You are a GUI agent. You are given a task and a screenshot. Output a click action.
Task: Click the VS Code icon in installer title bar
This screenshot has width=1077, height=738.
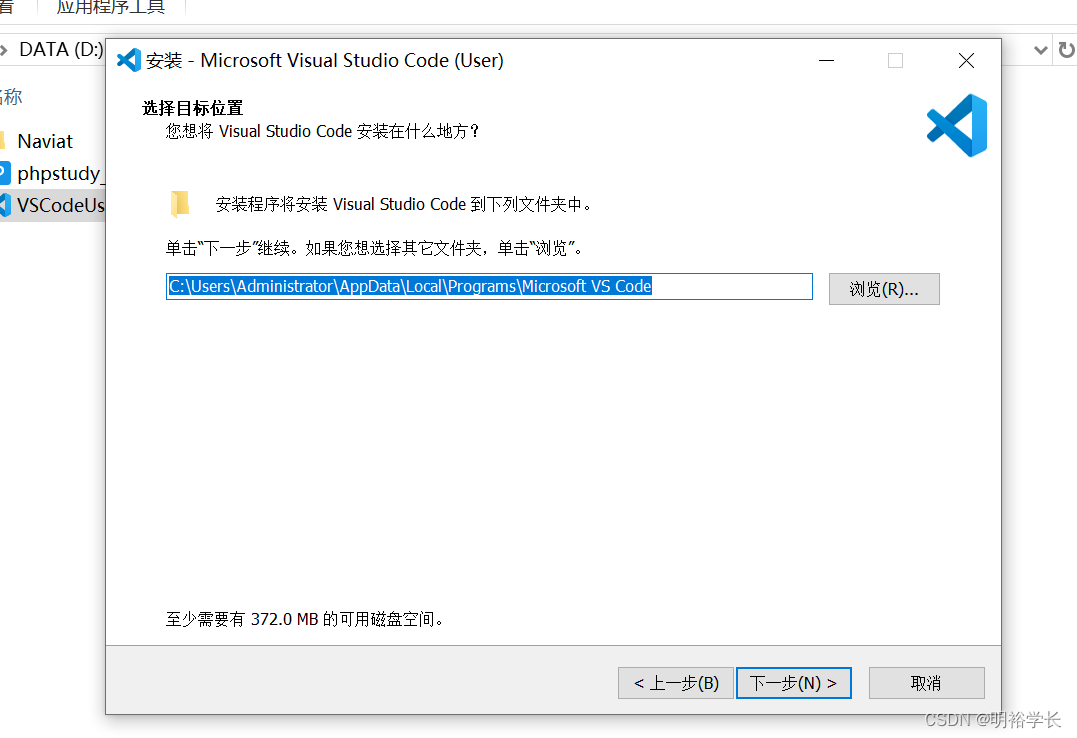[x=128, y=60]
